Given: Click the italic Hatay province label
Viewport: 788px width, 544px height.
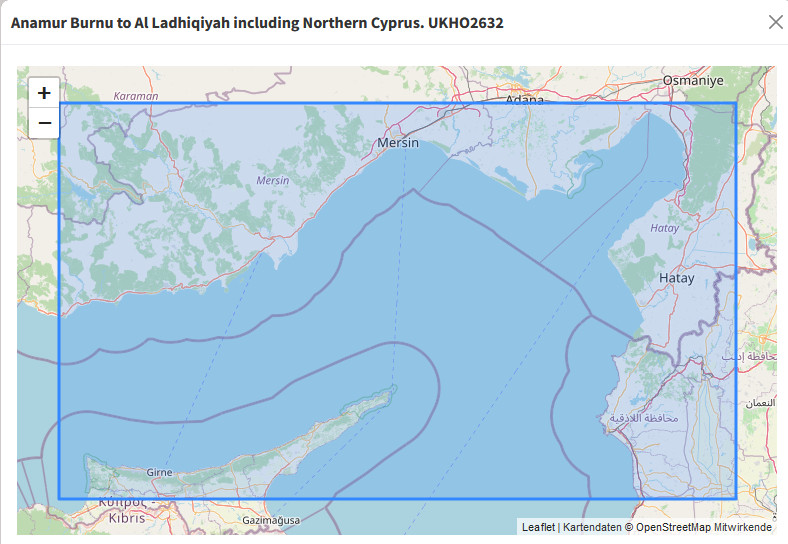Looking at the screenshot, I should click(x=664, y=228).
